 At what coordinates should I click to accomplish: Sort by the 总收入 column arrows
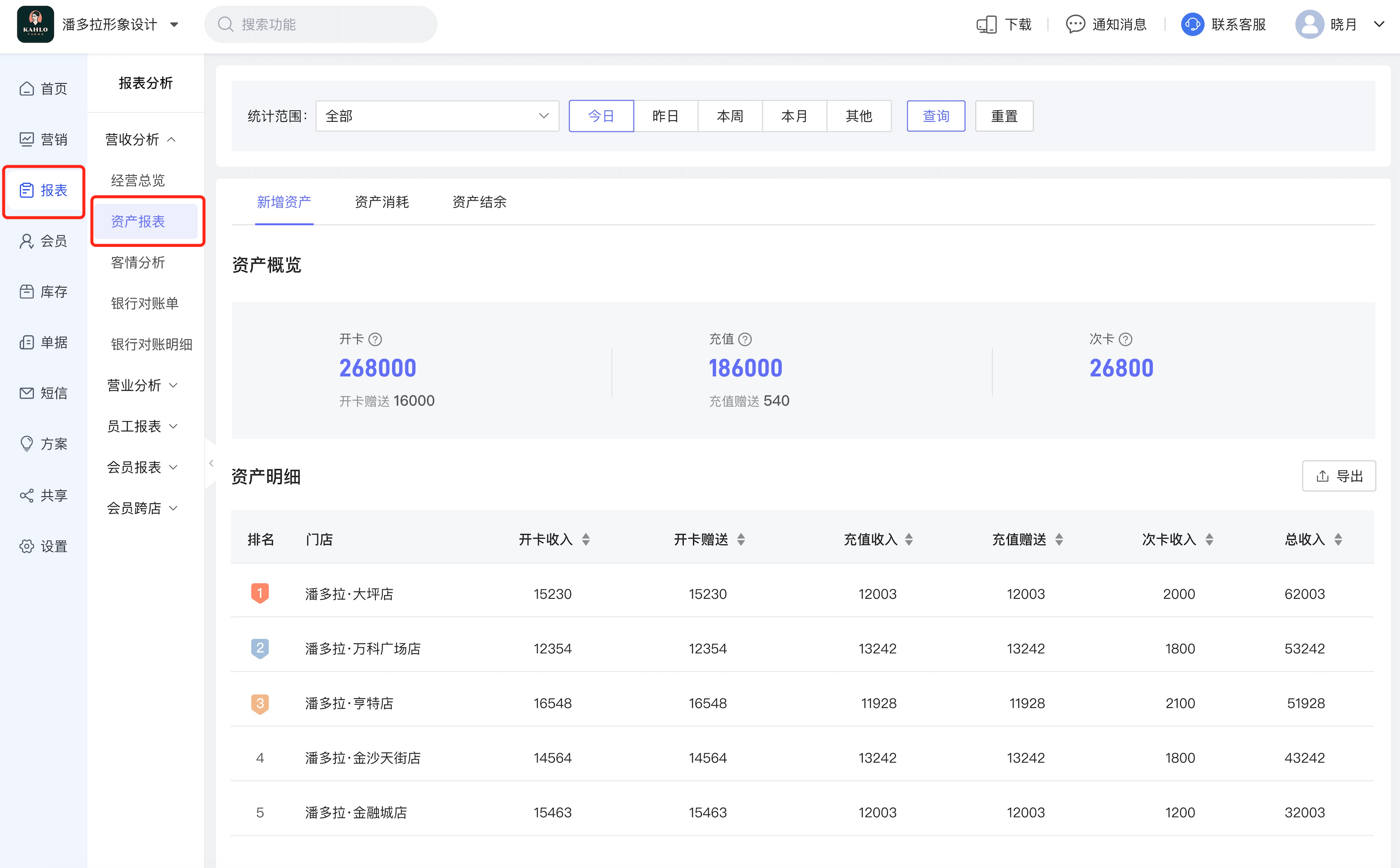tap(1338, 539)
